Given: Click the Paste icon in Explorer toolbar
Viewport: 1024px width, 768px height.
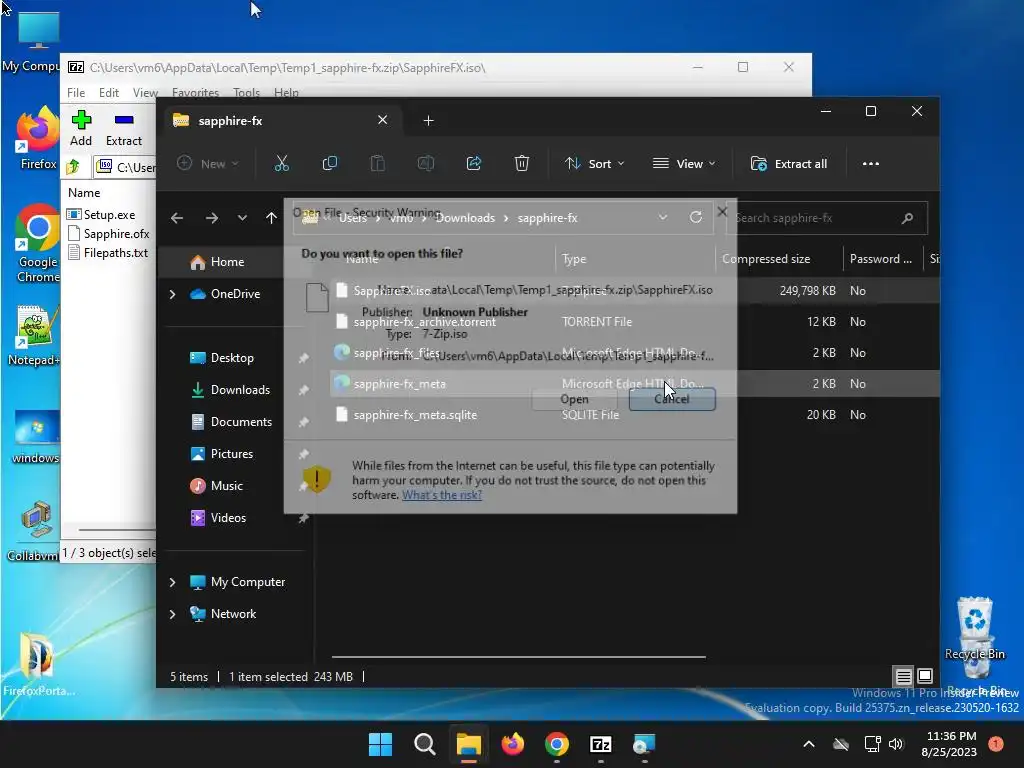Looking at the screenshot, I should coord(377,163).
